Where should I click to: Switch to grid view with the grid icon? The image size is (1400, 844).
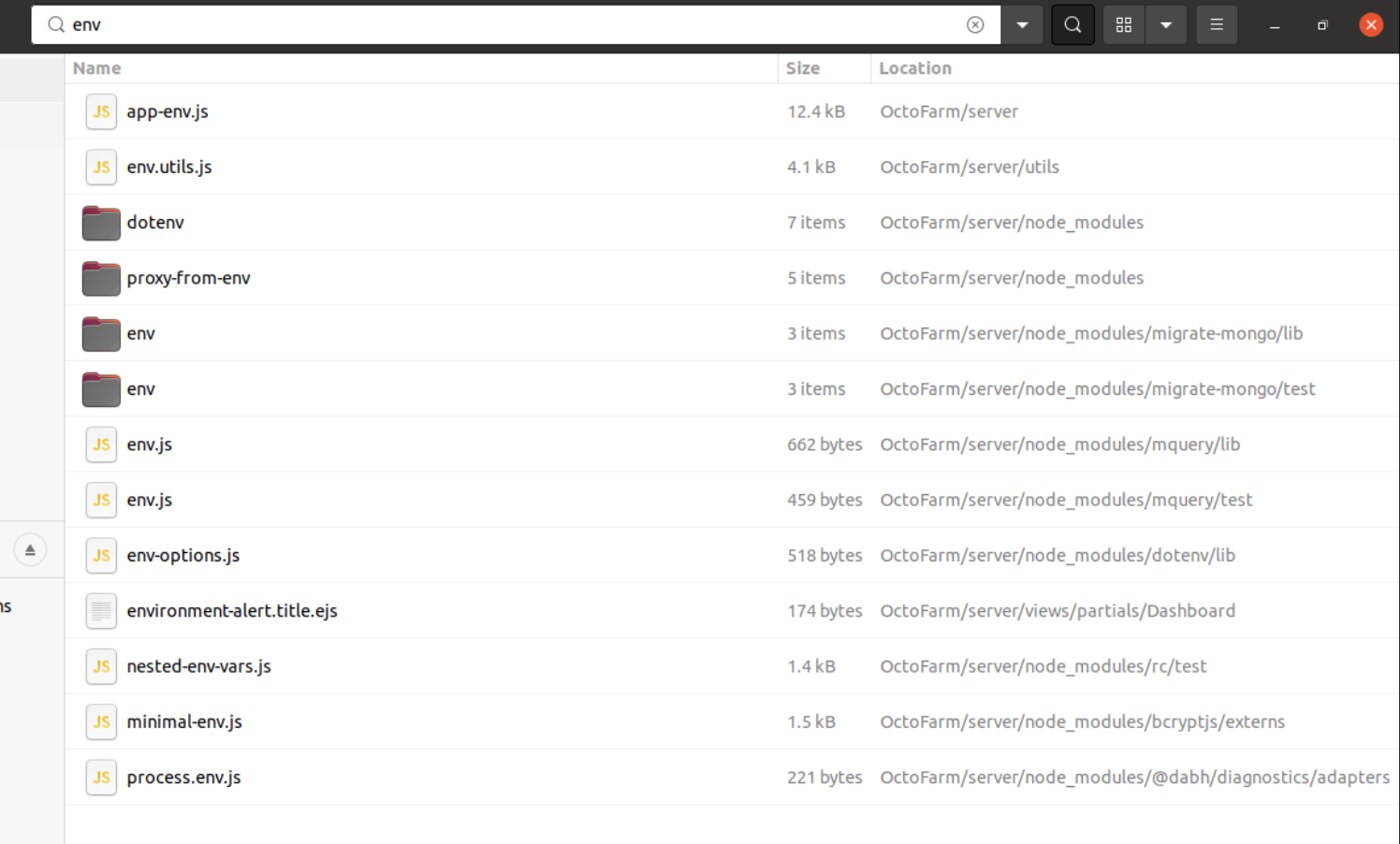coord(1123,24)
